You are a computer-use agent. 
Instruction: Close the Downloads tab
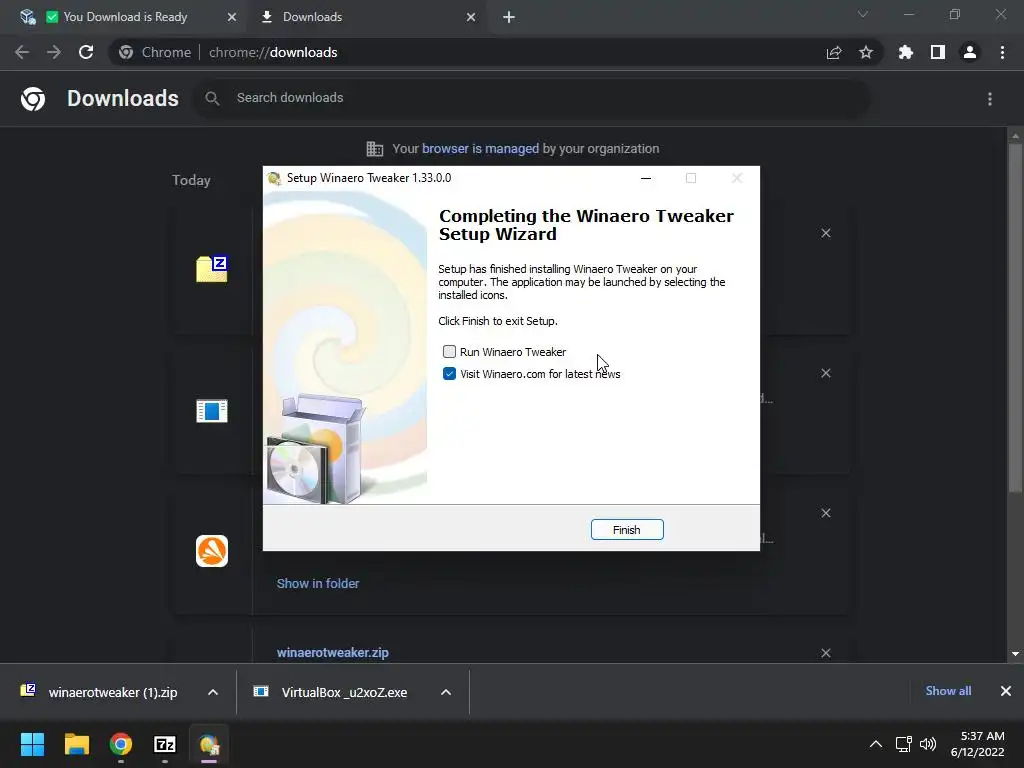pyautogui.click(x=471, y=17)
